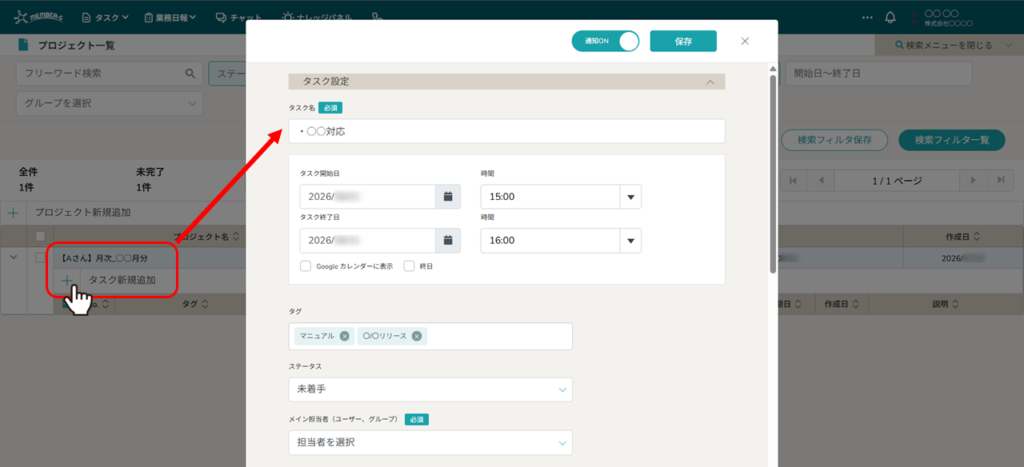Click the Members logo in the header
This screenshot has width=1024, height=467.
39,17
